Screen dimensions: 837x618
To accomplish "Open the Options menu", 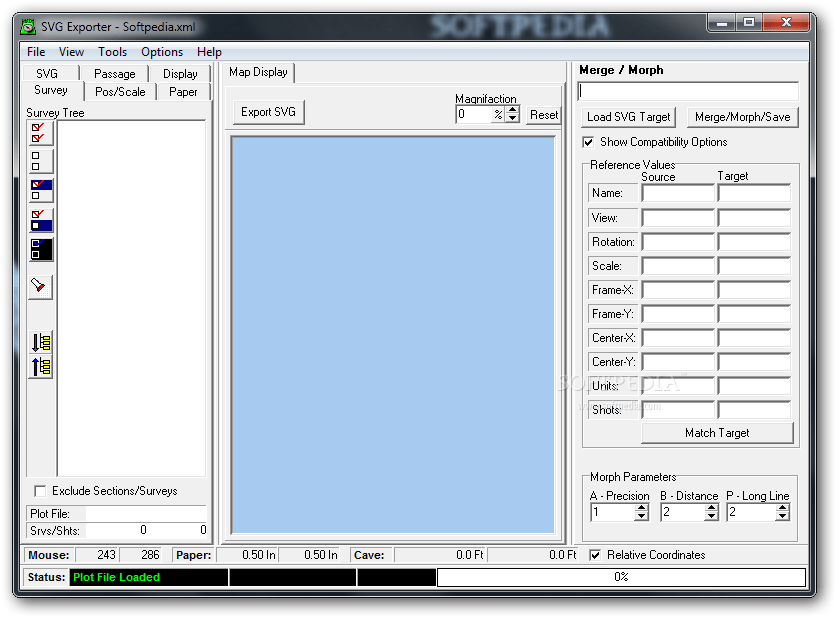I will coord(161,51).
